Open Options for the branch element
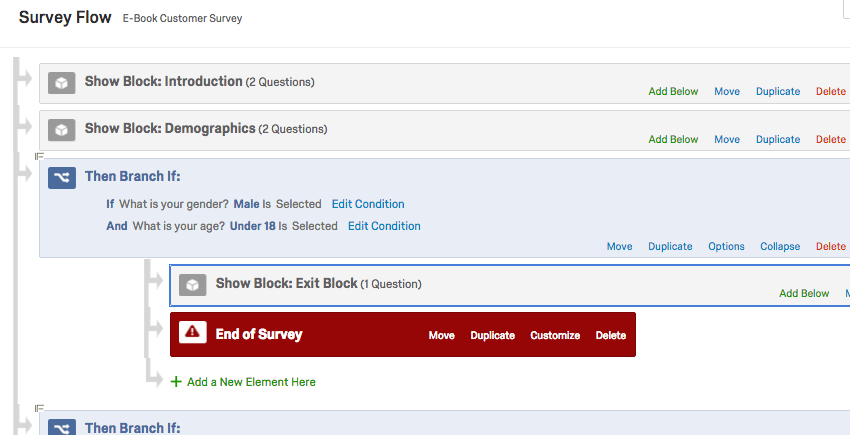This screenshot has width=850, height=435. tap(726, 247)
